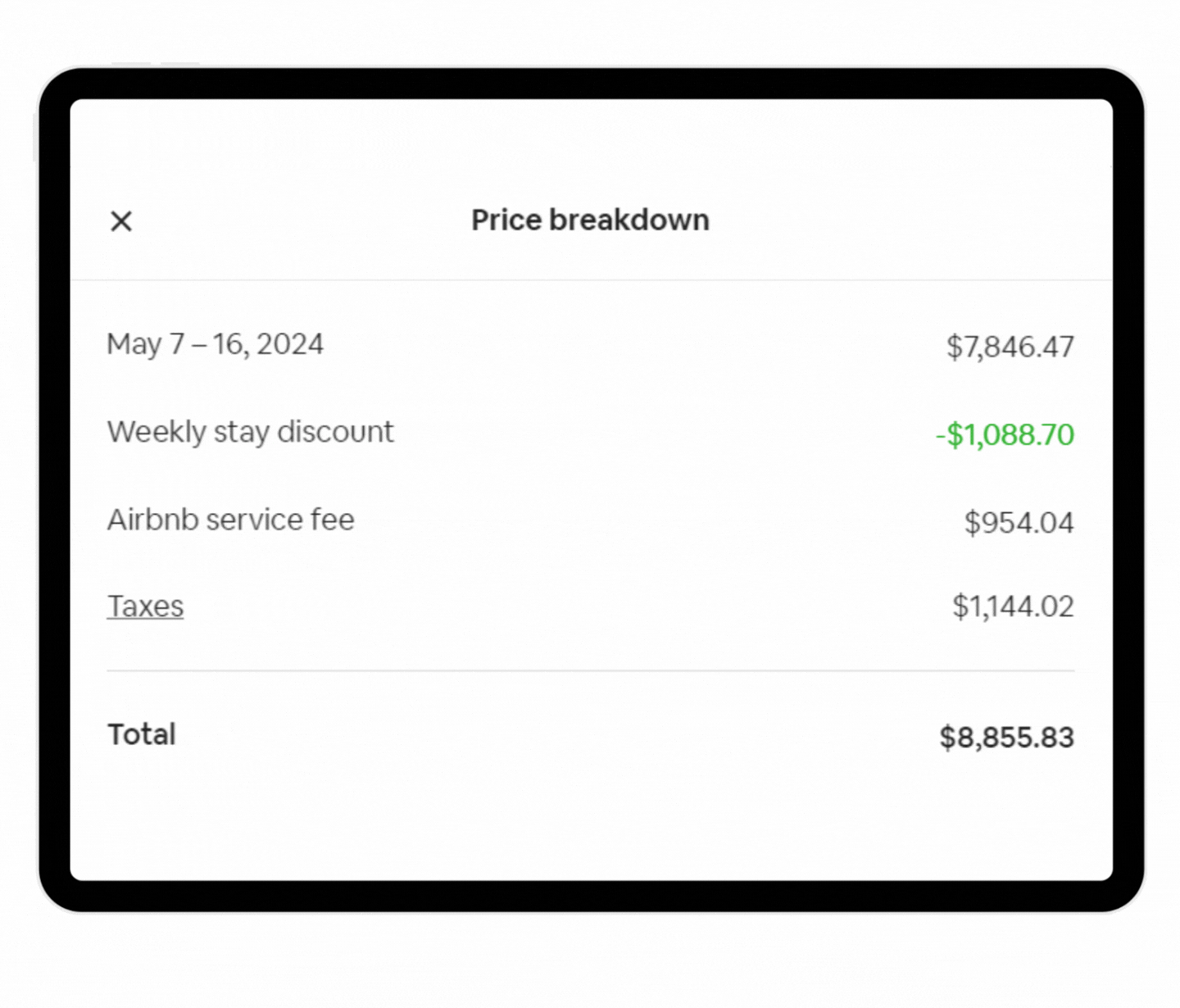Click the $7,846.47 nightly subtotal
This screenshot has height=1008, width=1180.
click(1010, 347)
